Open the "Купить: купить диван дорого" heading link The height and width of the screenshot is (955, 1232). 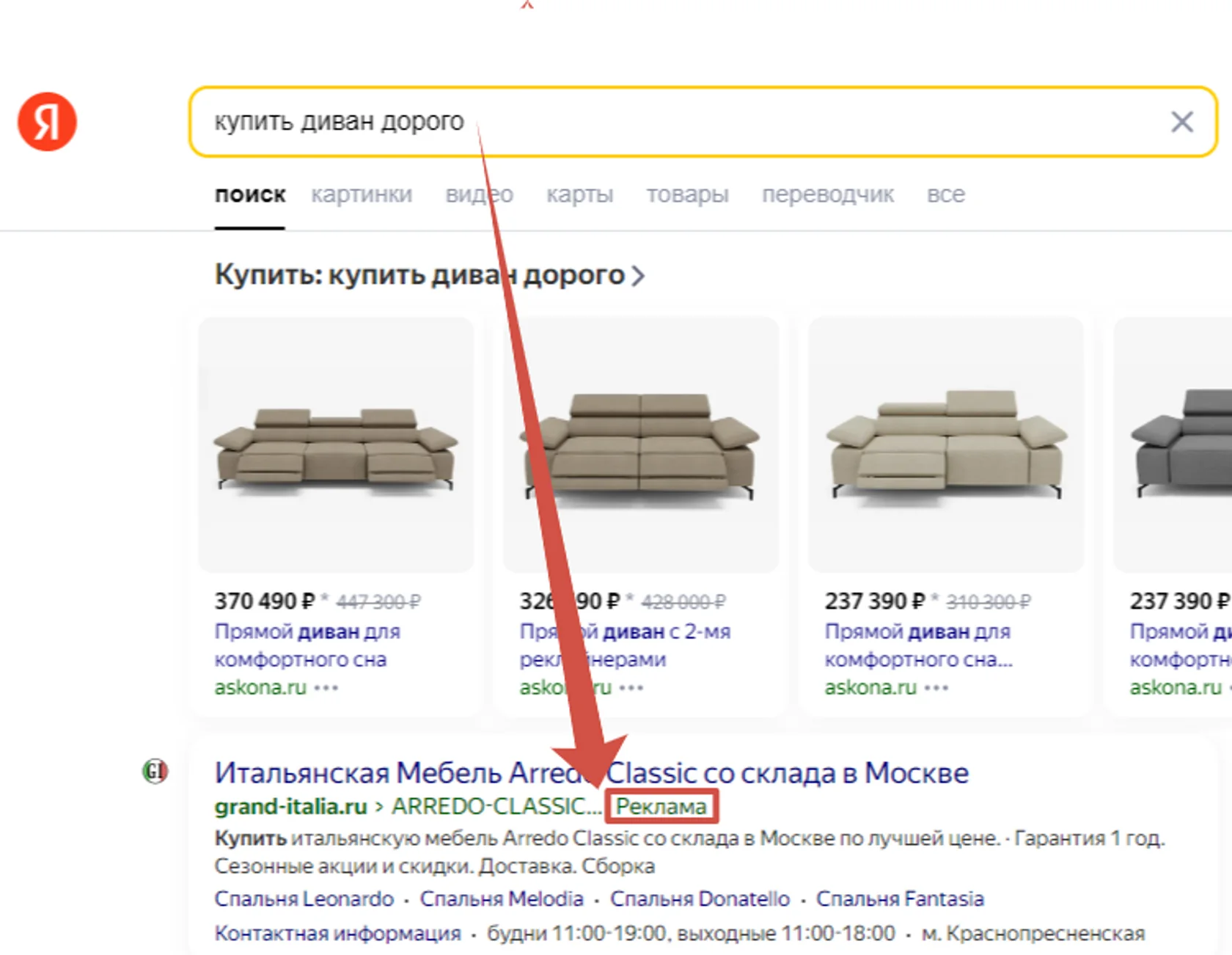[x=419, y=275]
